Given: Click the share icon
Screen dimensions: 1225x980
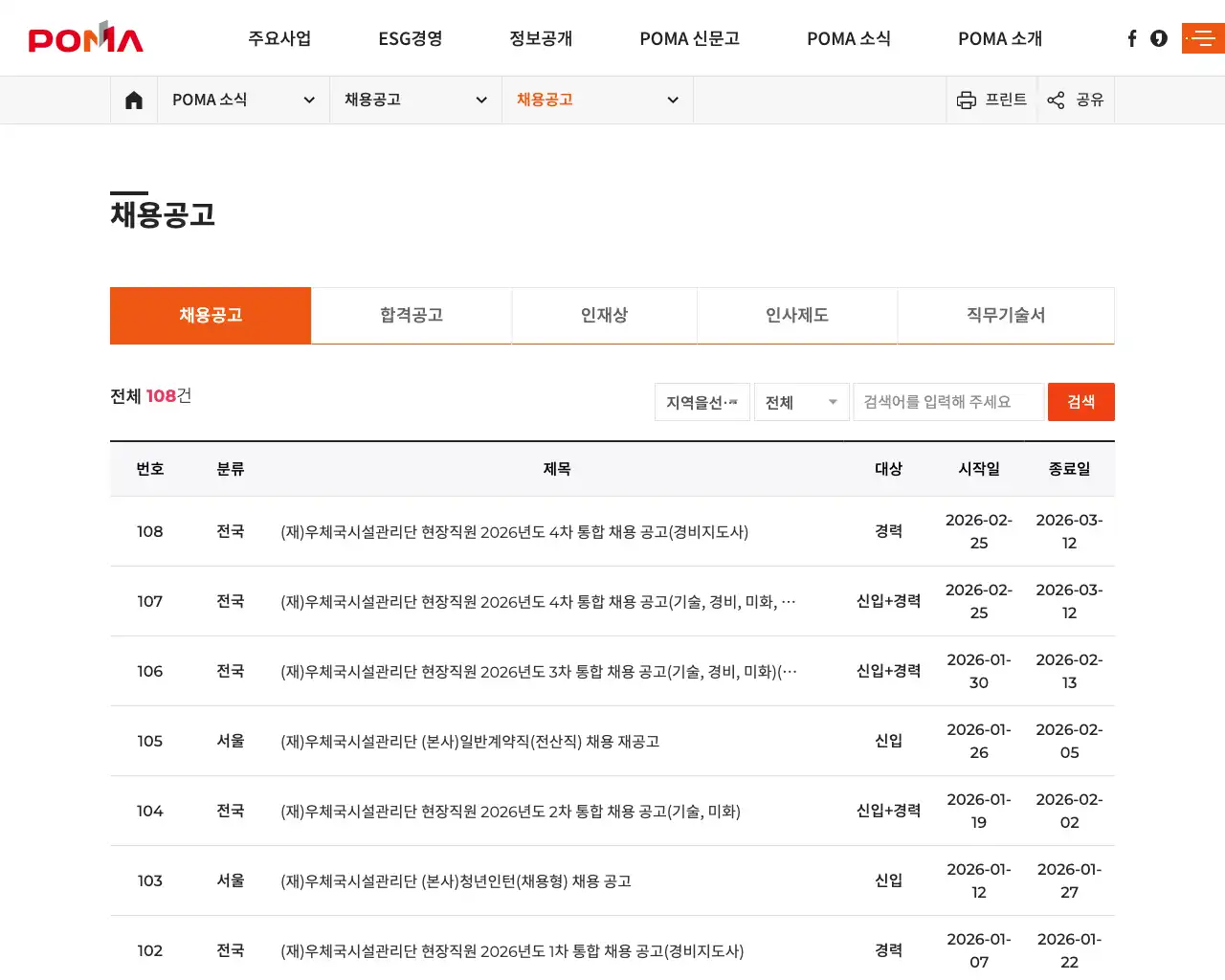Looking at the screenshot, I should click(1056, 100).
